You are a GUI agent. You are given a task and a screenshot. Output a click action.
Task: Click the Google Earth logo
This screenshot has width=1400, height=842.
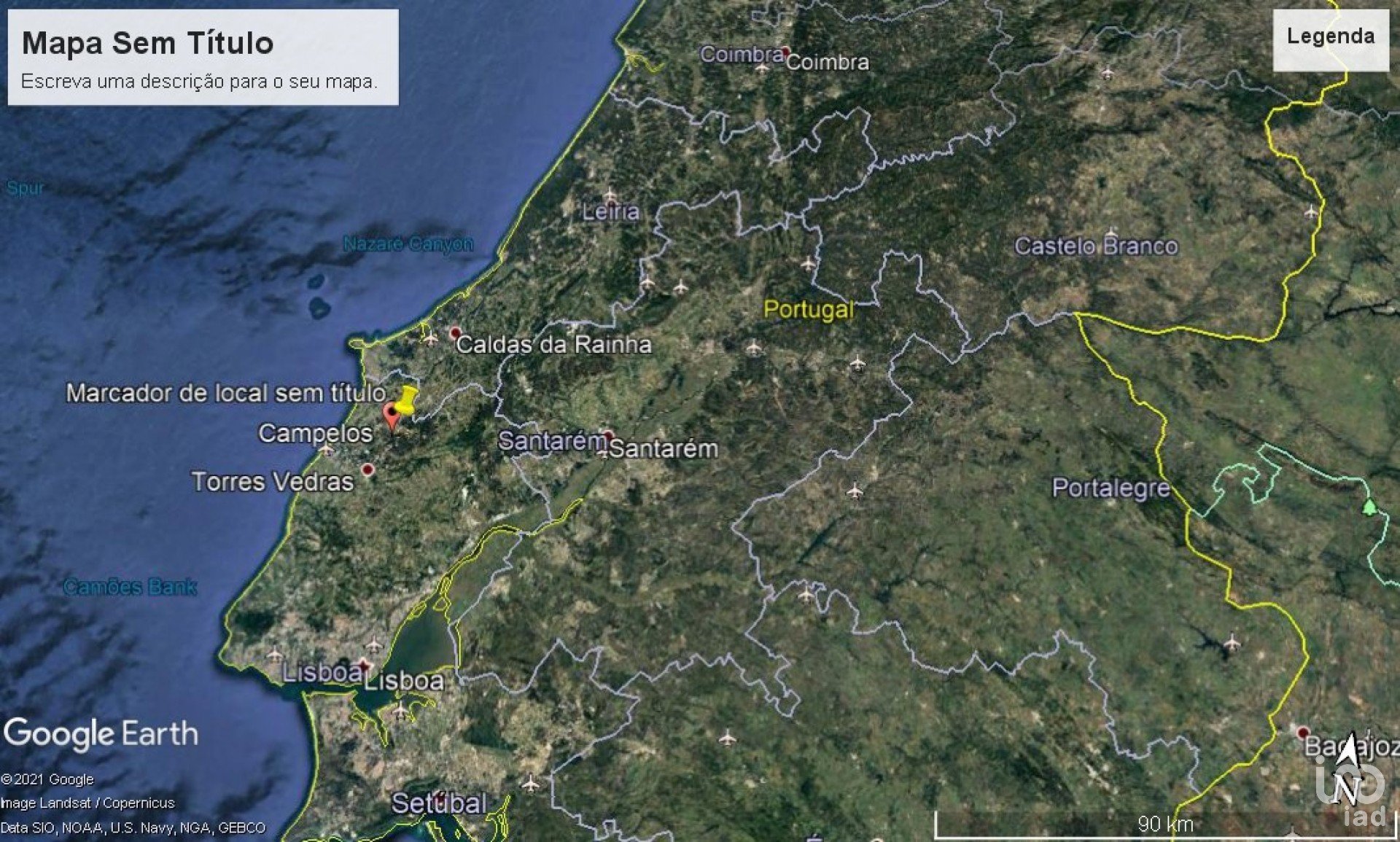(101, 733)
